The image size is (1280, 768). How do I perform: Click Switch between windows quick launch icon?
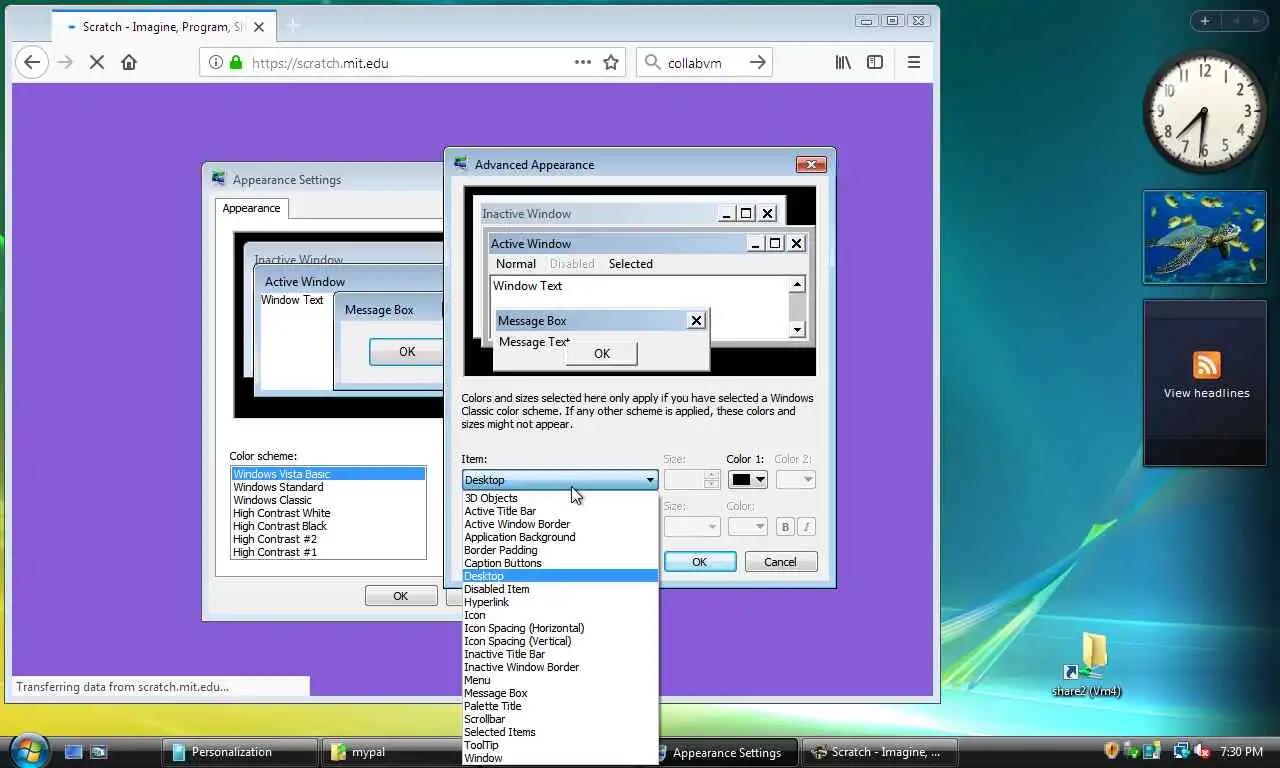tap(99, 752)
